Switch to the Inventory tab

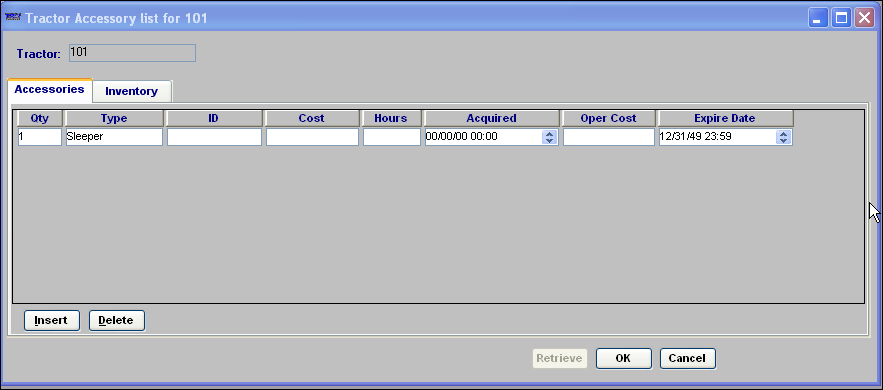[132, 91]
